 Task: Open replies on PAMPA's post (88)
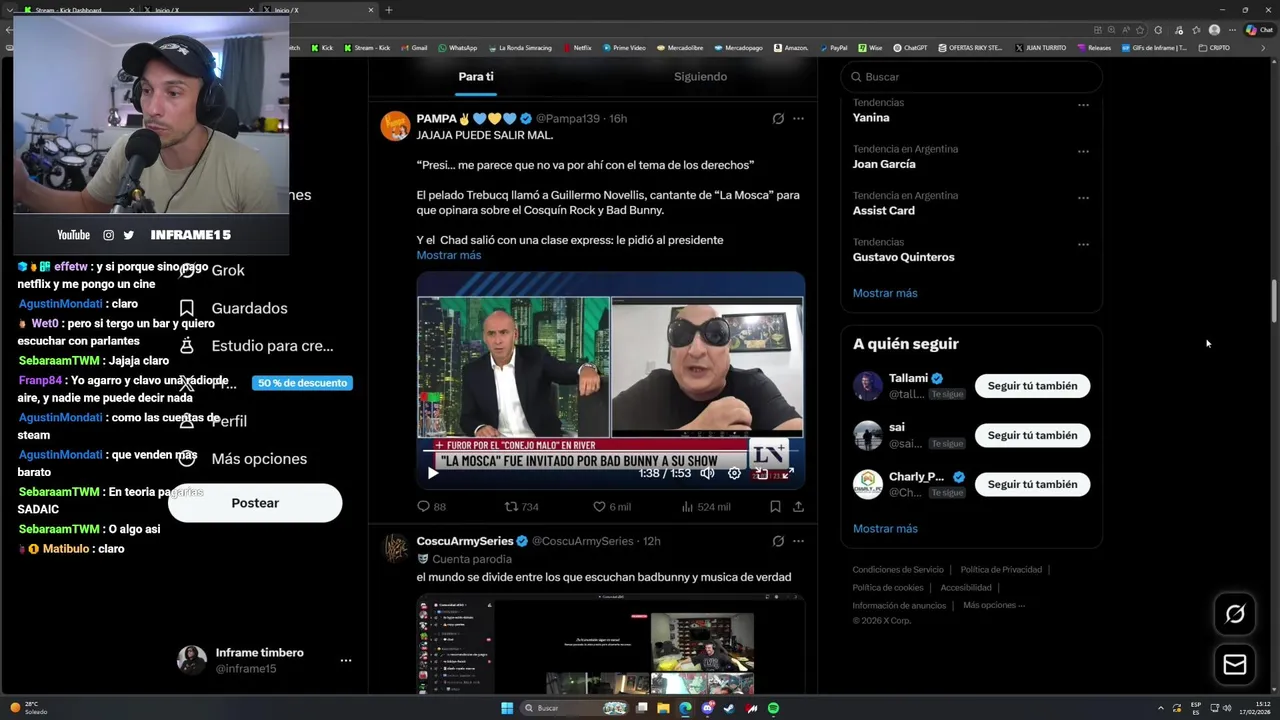tap(432, 507)
